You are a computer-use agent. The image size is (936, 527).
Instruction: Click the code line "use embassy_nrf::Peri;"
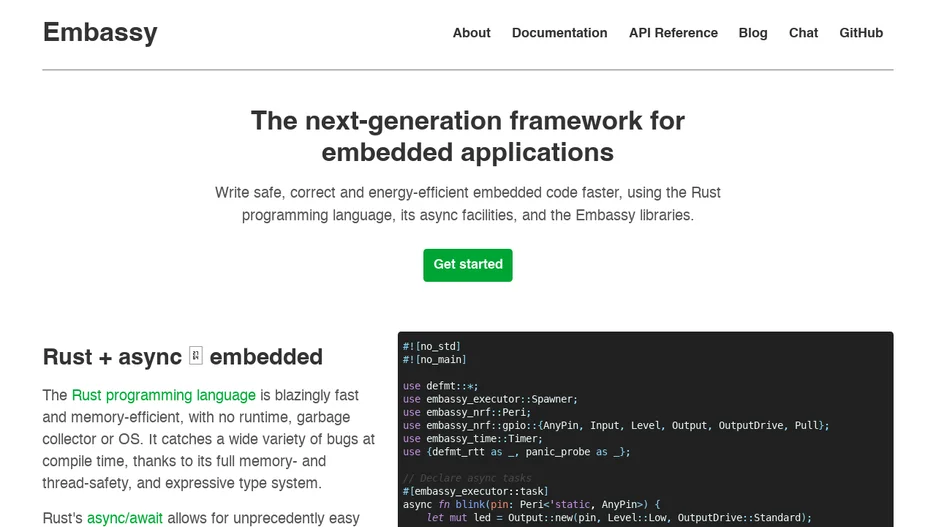467,412
